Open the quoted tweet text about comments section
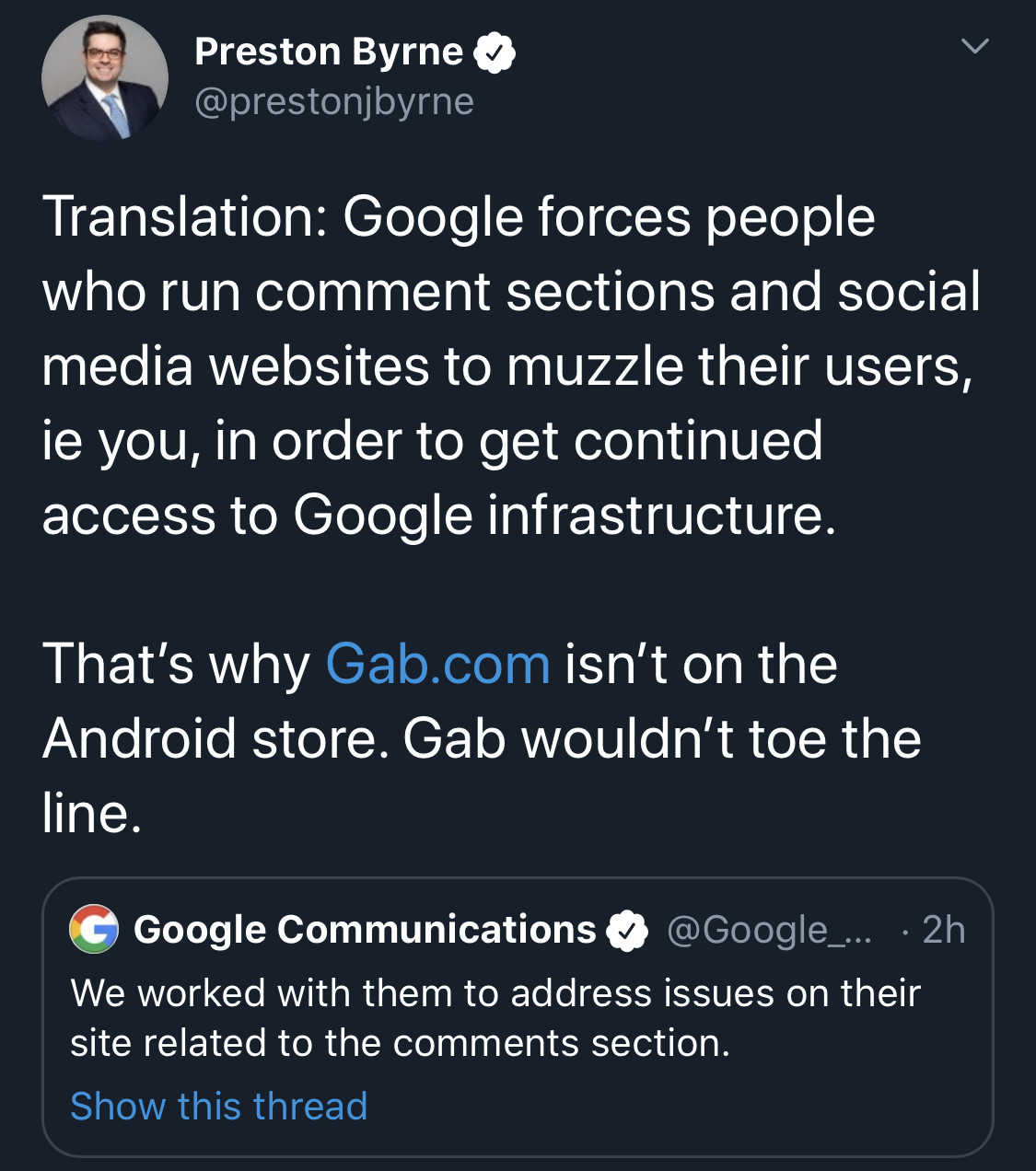This screenshot has width=1036, height=1171. (495, 1018)
